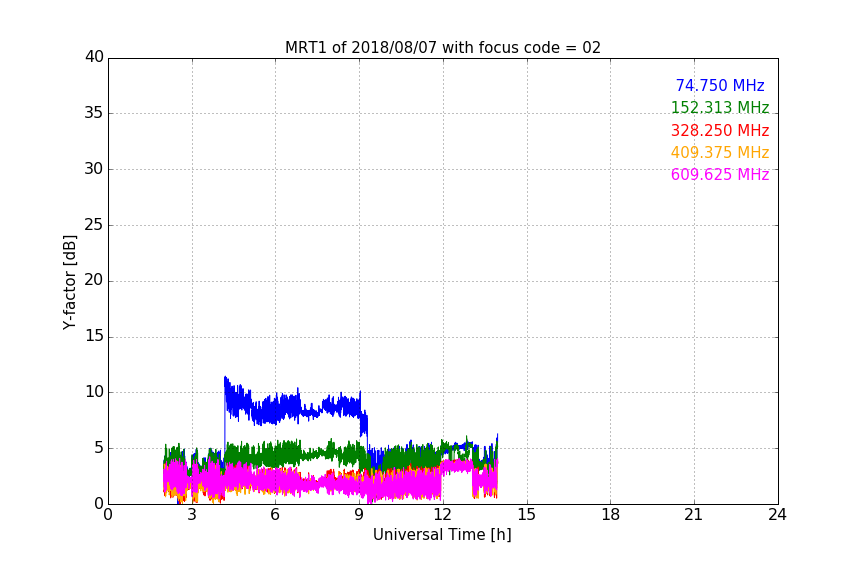Click the x-axis tick label 21
Image resolution: width=864 pixels, height=576 pixels.
[694, 515]
